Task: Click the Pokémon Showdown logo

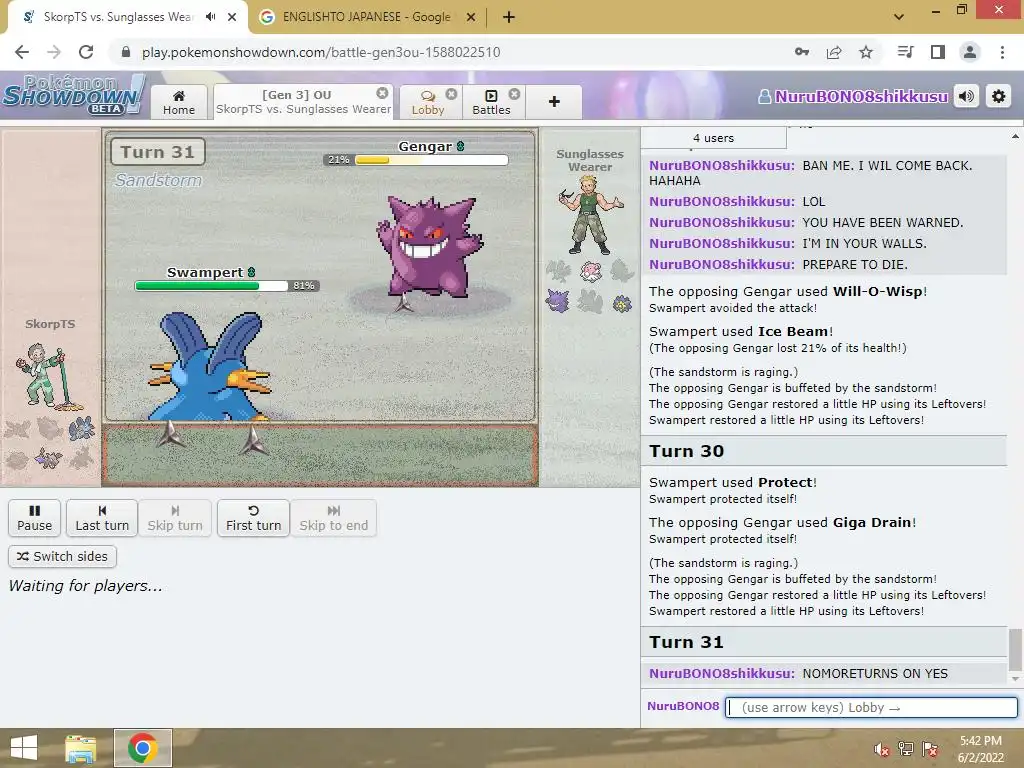Action: 73,95
